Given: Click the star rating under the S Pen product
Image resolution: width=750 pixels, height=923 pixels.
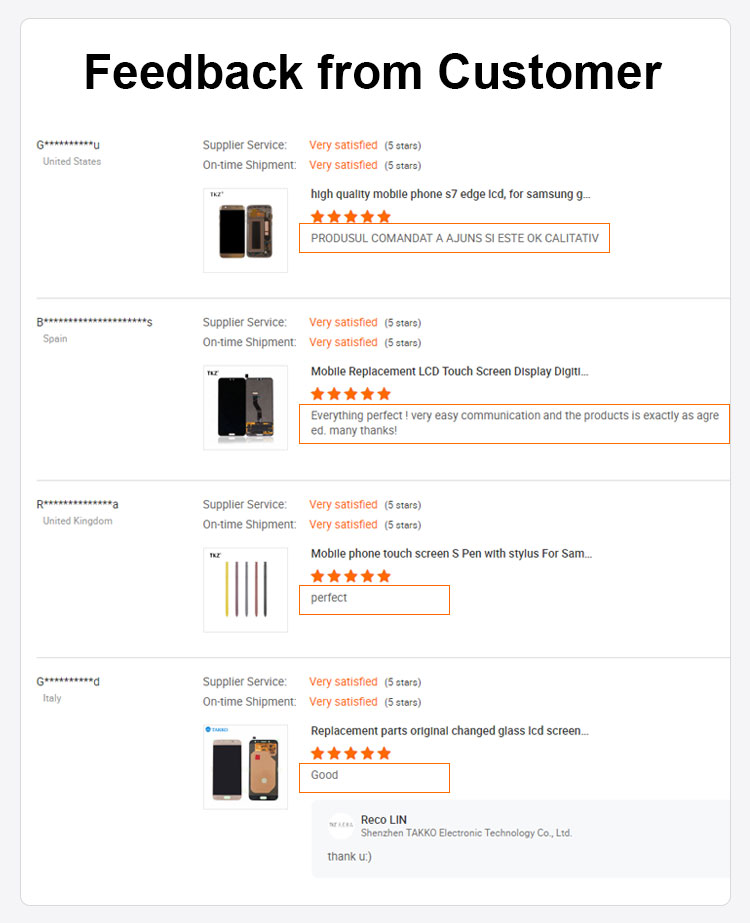Looking at the screenshot, I should point(350,576).
